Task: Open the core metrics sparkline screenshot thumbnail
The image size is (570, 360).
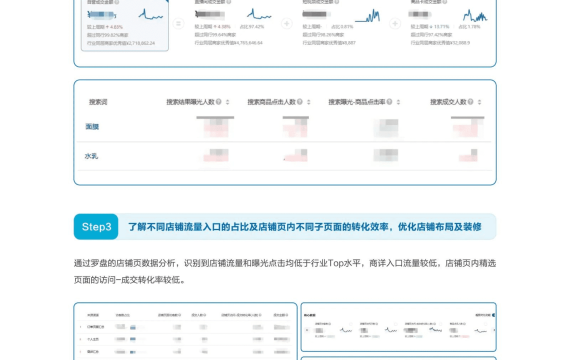Action: pos(399,327)
